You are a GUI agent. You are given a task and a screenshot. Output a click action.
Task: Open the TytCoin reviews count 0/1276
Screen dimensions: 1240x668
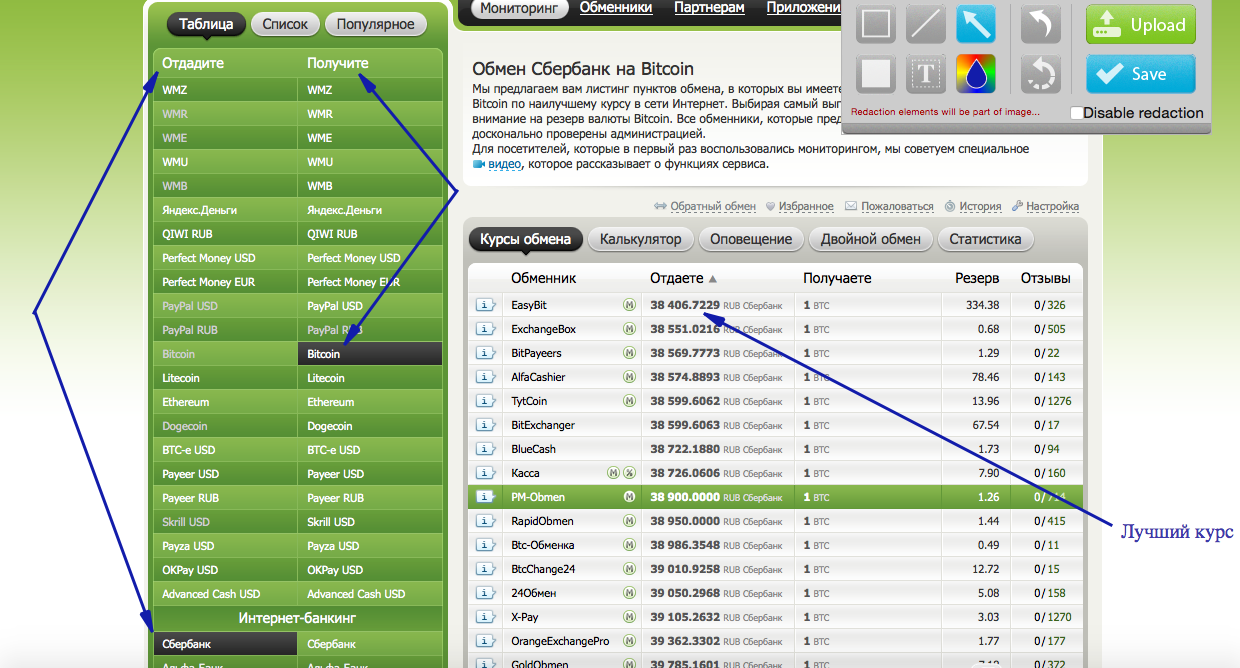[x=1053, y=401]
